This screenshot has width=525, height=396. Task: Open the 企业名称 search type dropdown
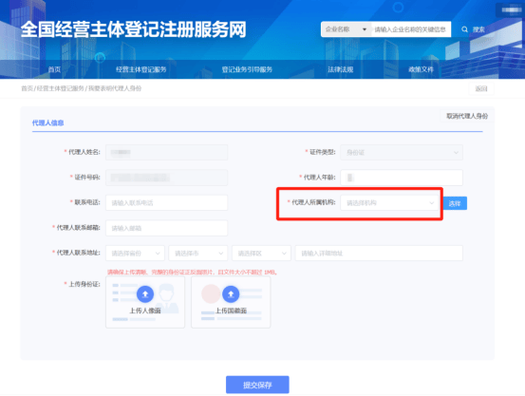346,29
